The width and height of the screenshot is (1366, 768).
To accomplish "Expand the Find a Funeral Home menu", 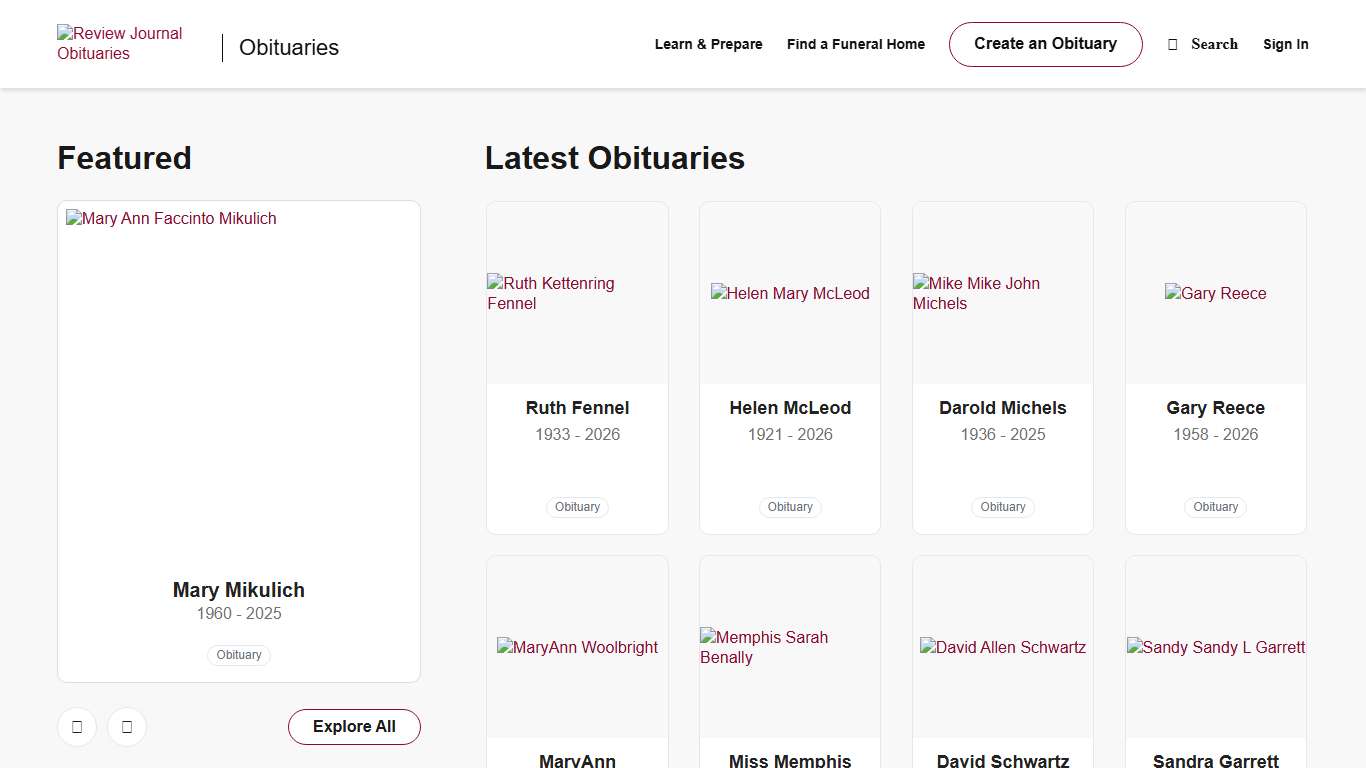I will [856, 44].
